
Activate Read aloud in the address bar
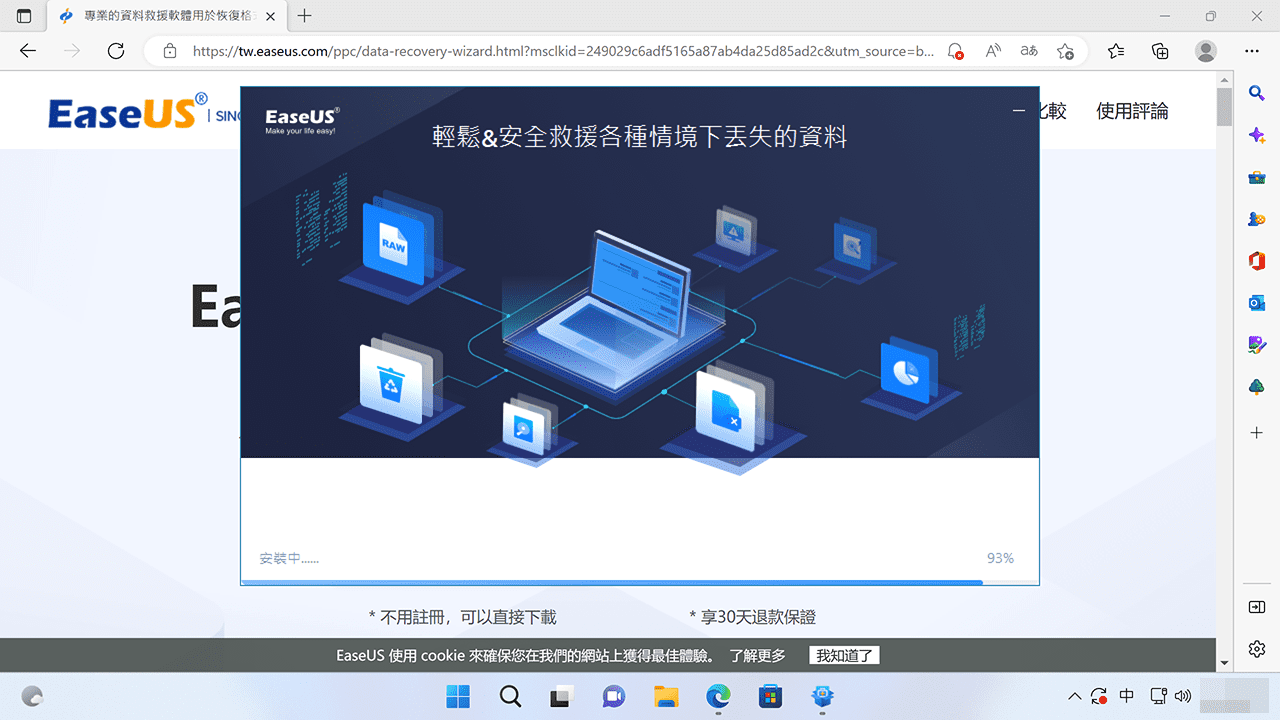click(x=992, y=50)
